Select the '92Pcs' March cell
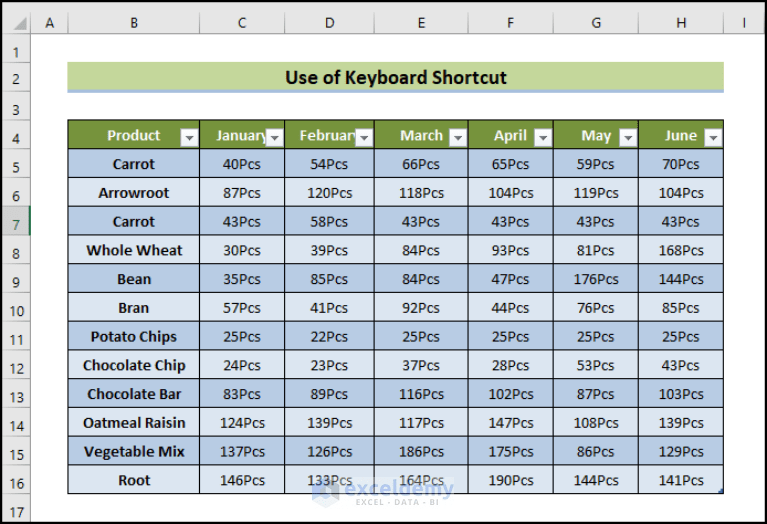This screenshot has height=524, width=767. pos(421,308)
